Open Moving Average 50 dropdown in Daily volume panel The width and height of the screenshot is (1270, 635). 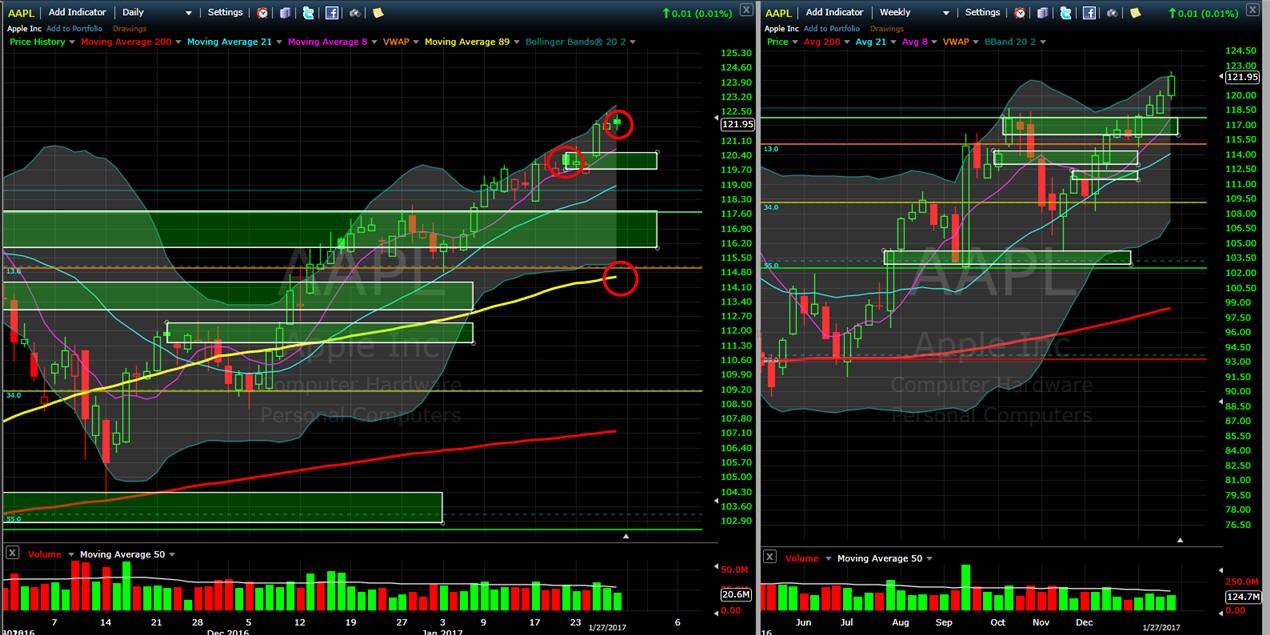pos(172,554)
